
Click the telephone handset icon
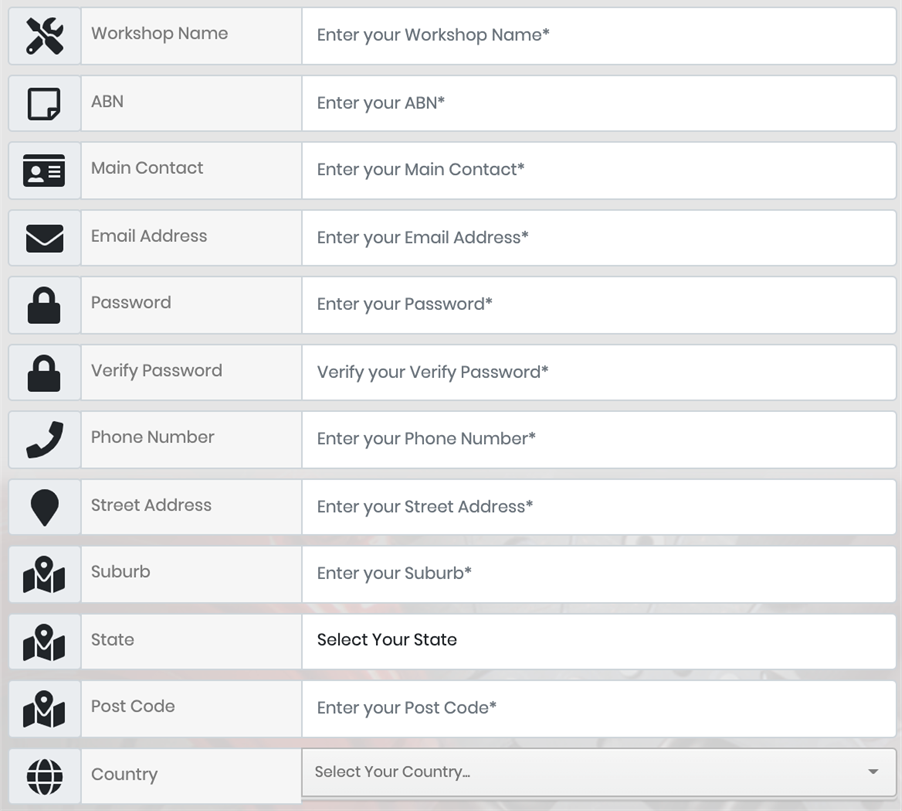tap(45, 440)
